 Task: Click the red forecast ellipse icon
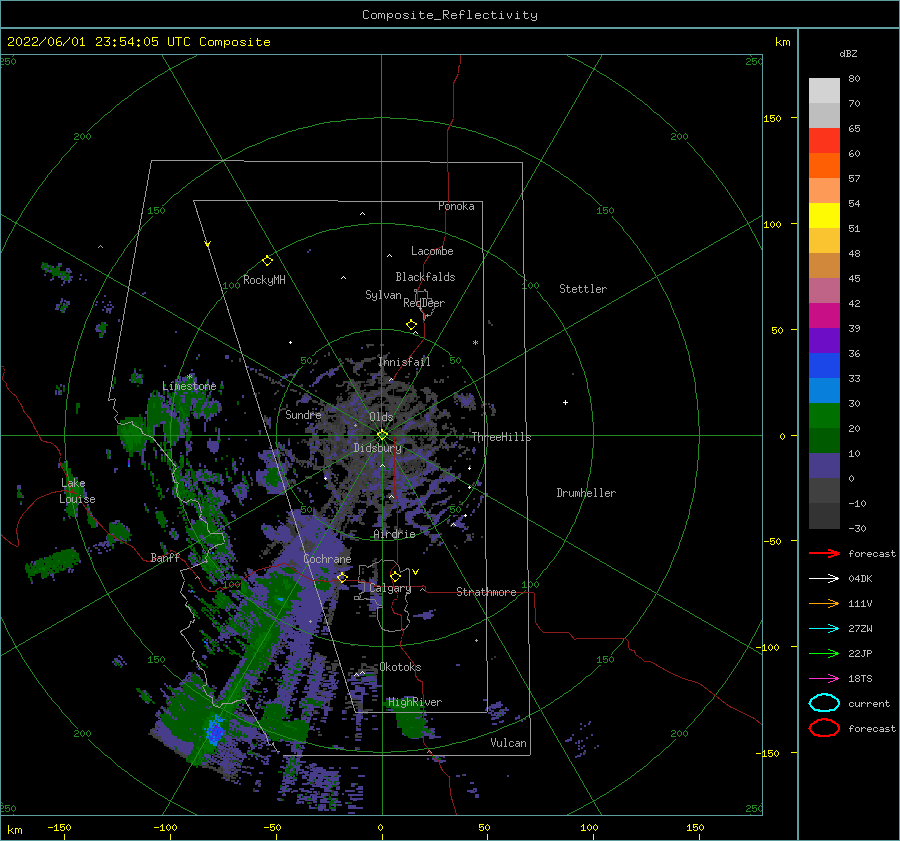824,728
